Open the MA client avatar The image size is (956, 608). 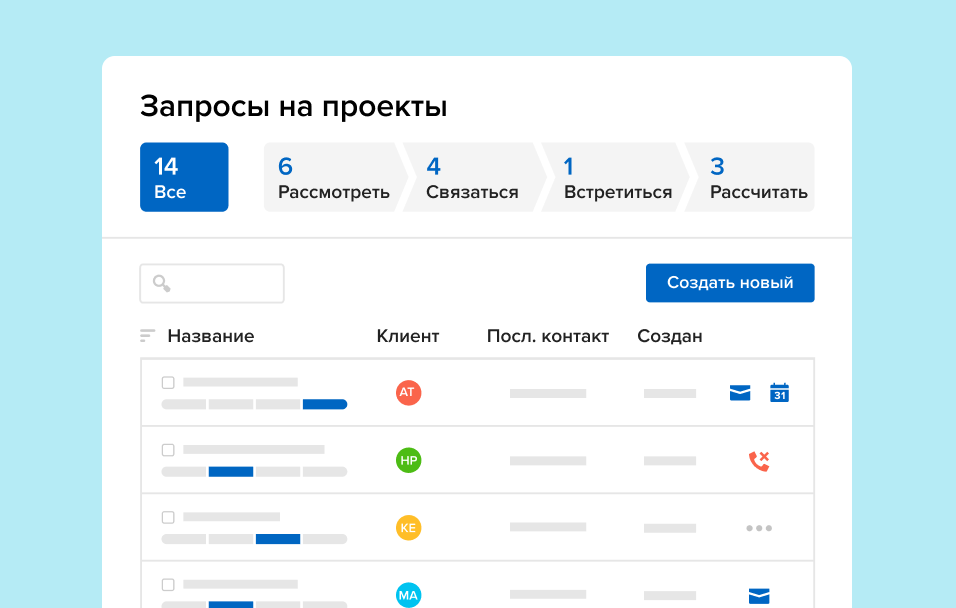[x=408, y=595]
